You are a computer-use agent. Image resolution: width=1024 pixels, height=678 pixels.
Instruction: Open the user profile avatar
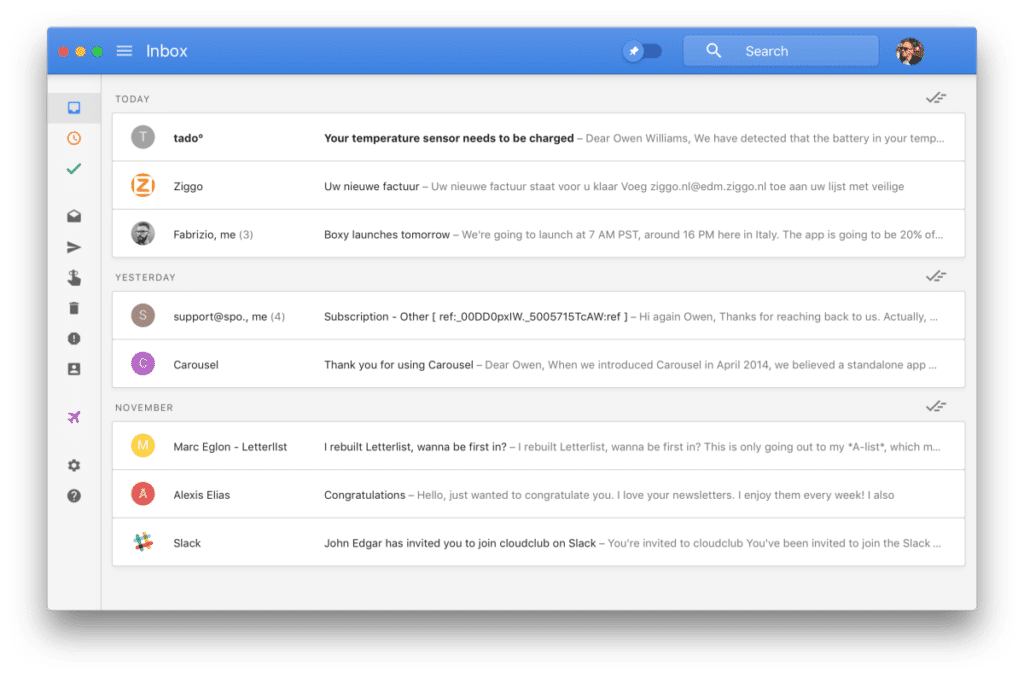pos(909,52)
